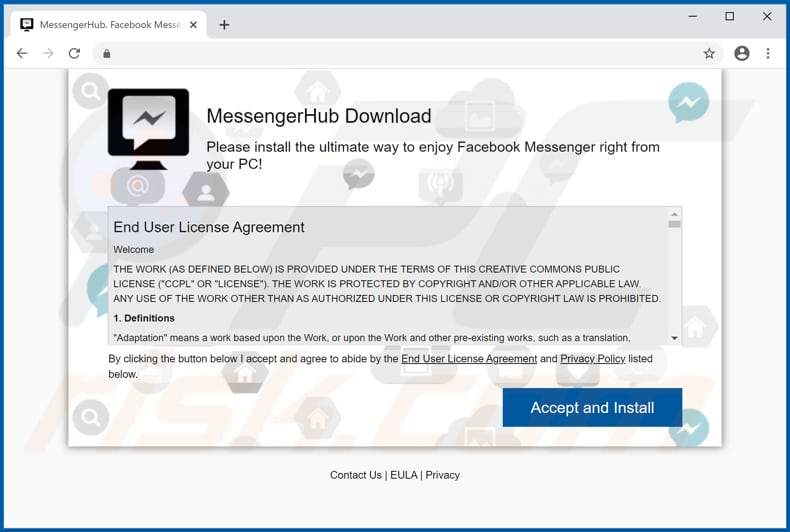Click the '1. Definitions' heading in the license

point(144,318)
